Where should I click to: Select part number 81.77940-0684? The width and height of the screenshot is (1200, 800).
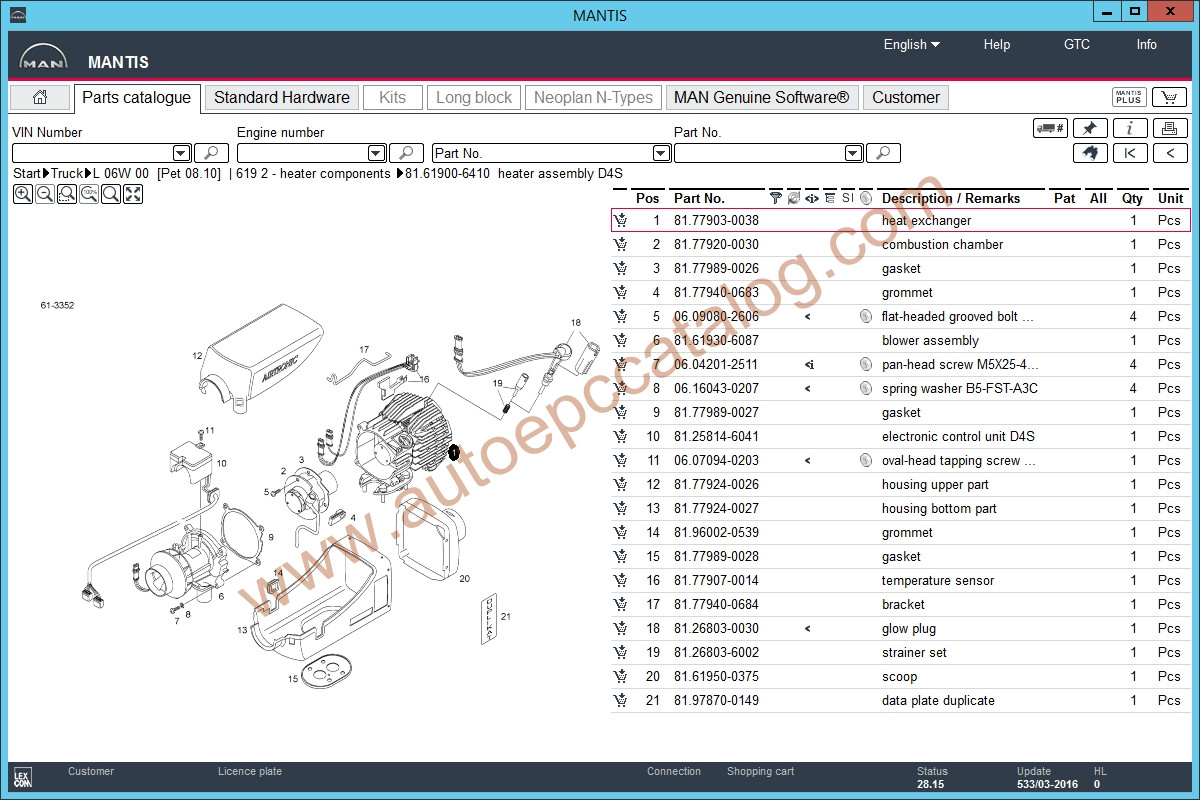(716, 604)
